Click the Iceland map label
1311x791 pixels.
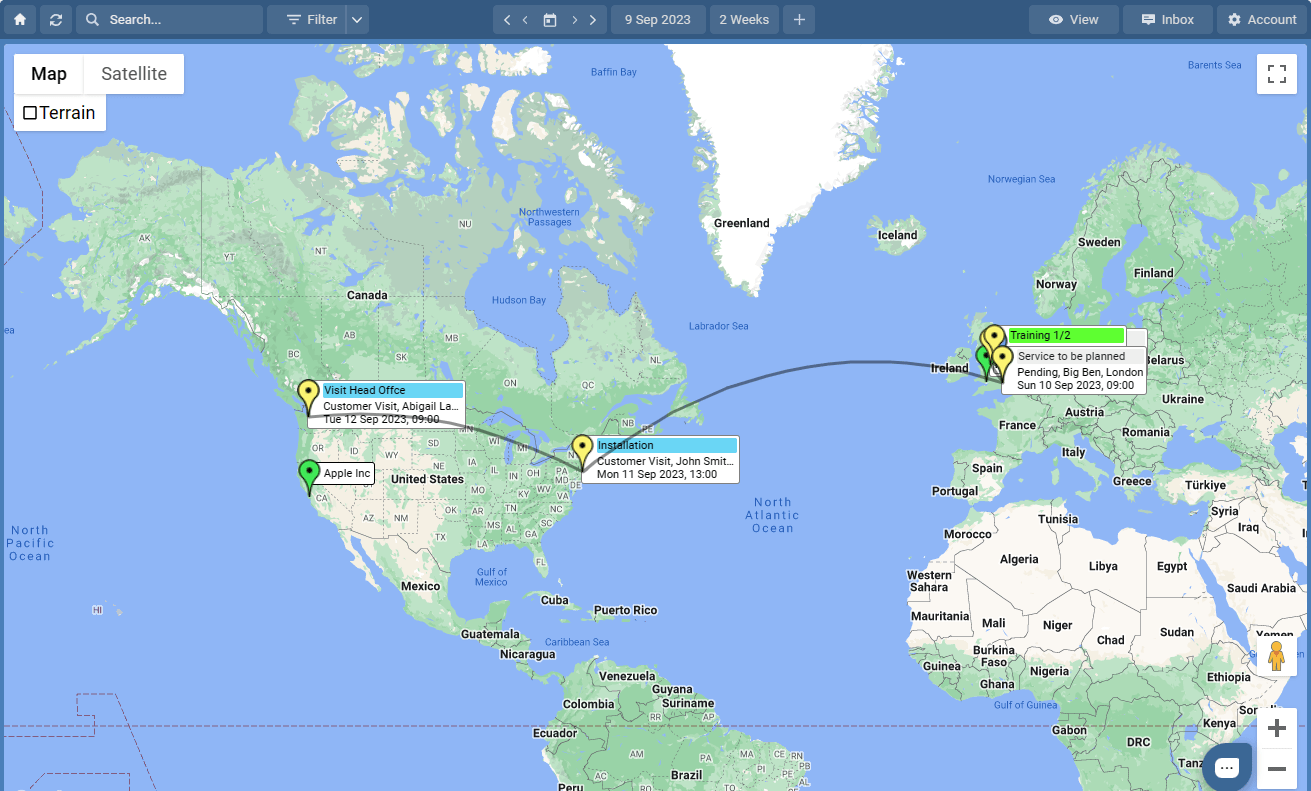(897, 235)
